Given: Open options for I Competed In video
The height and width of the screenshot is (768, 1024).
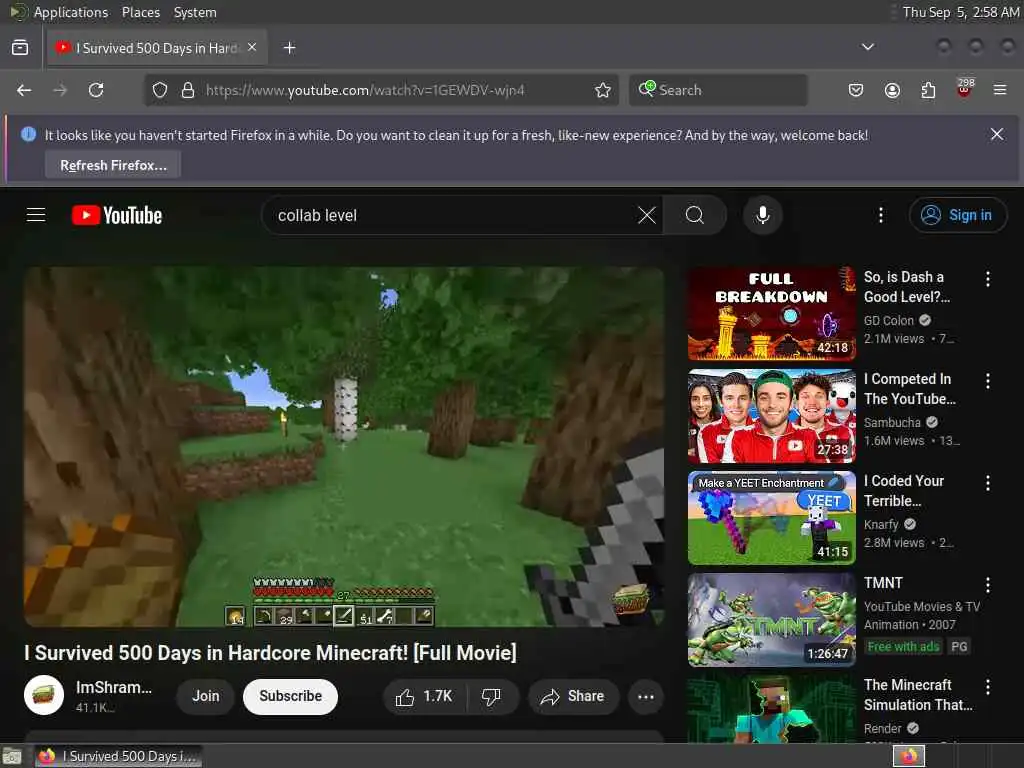Looking at the screenshot, I should (x=987, y=381).
